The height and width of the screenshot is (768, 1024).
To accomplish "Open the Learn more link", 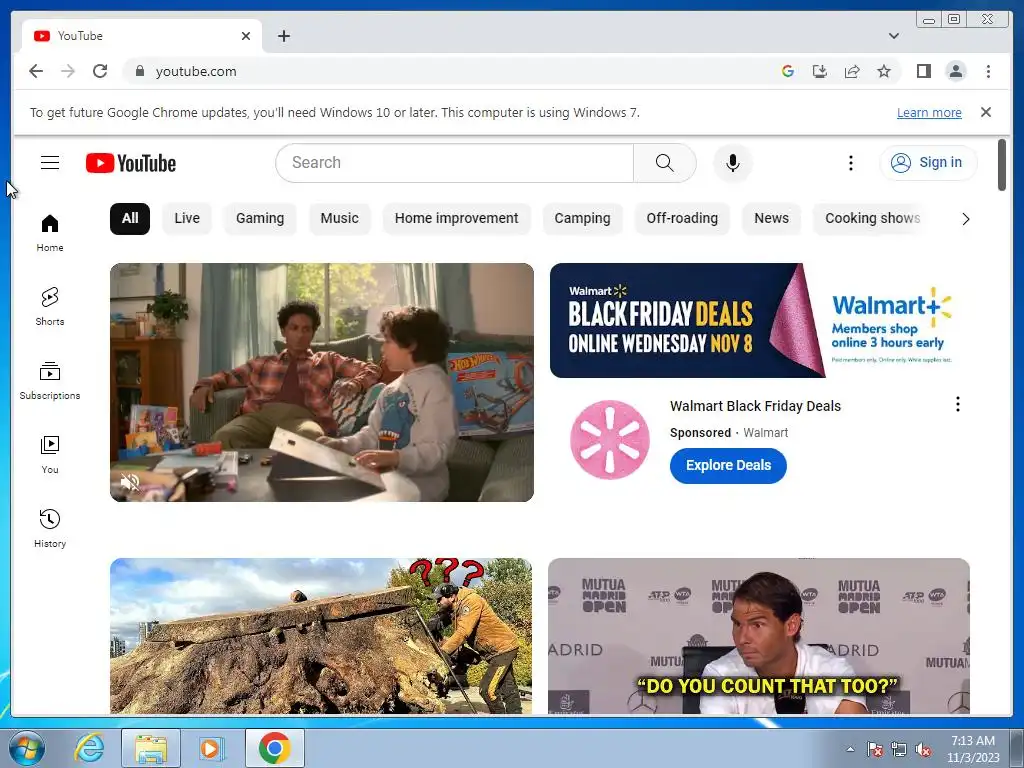I will [929, 112].
